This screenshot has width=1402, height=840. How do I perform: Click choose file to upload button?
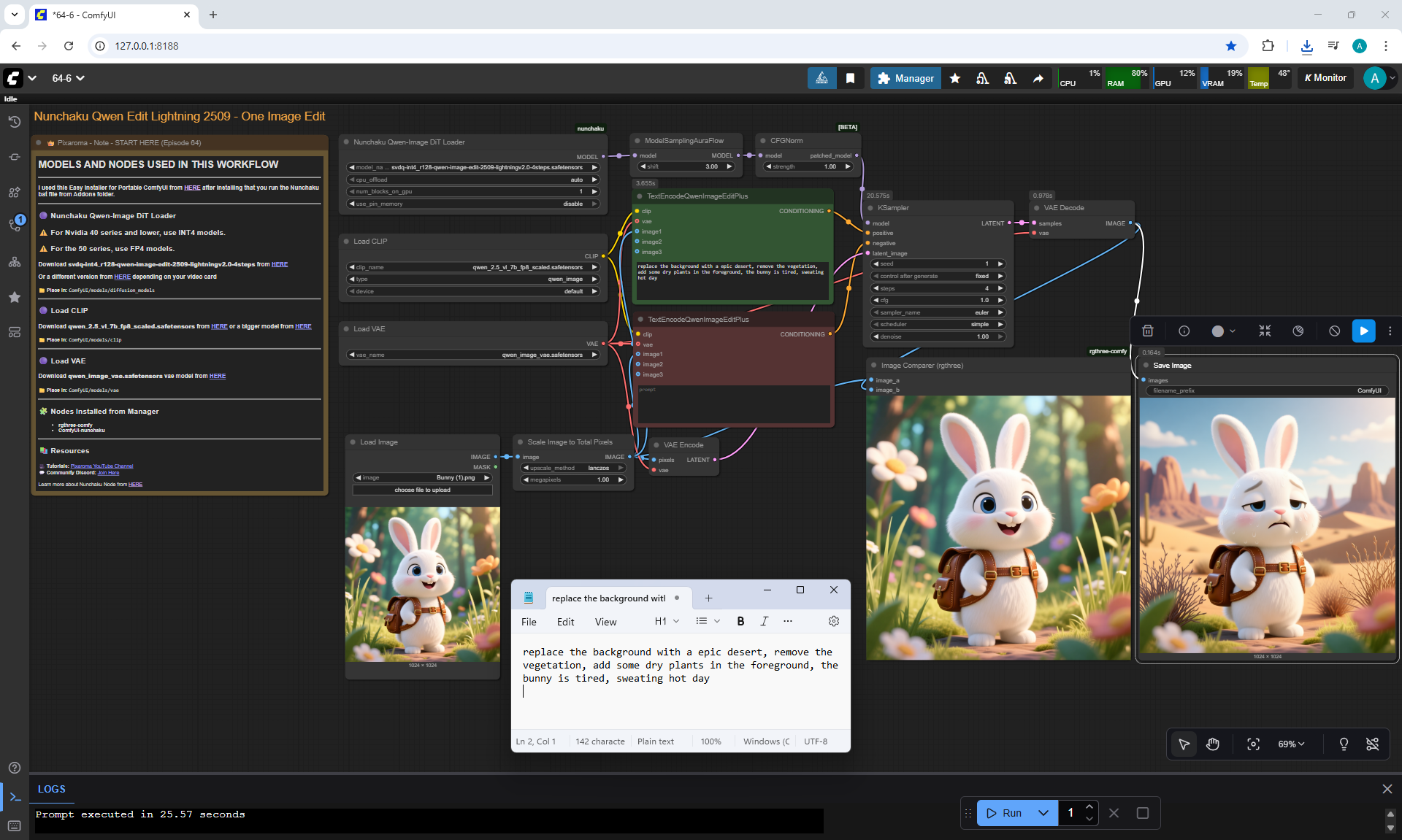point(422,490)
